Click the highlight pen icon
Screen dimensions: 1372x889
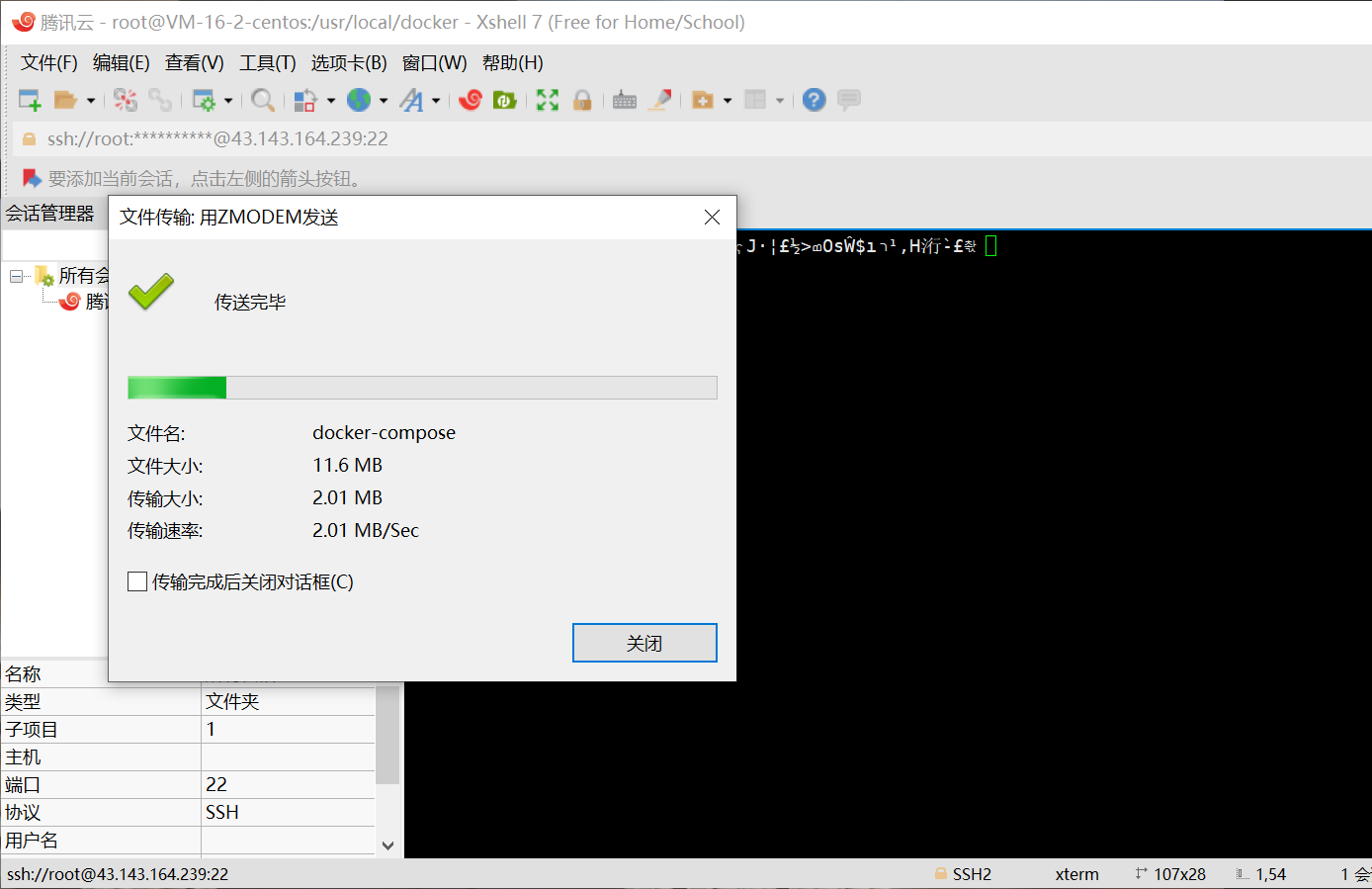[660, 100]
